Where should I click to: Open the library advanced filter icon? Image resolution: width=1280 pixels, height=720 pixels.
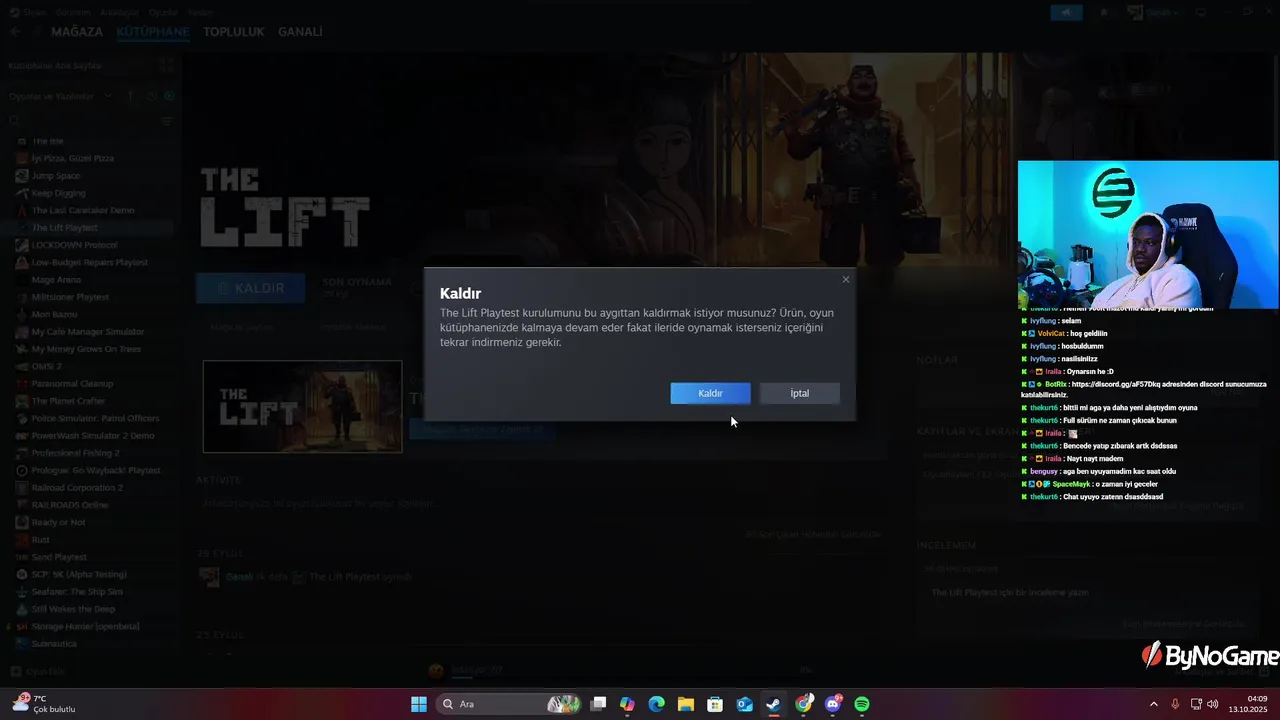[167, 120]
